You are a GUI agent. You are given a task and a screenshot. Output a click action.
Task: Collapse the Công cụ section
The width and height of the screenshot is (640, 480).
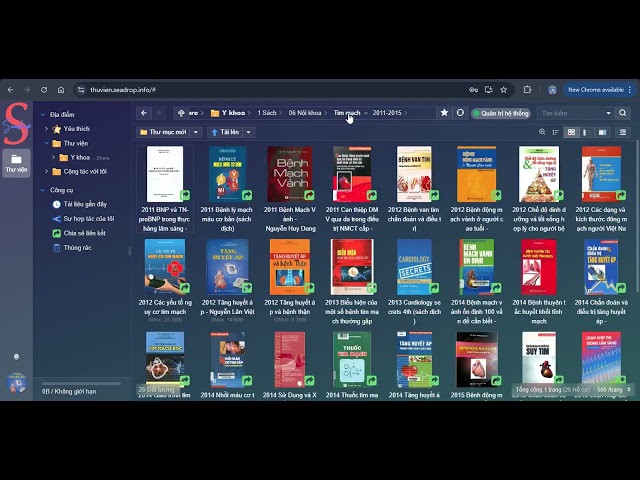[43, 190]
